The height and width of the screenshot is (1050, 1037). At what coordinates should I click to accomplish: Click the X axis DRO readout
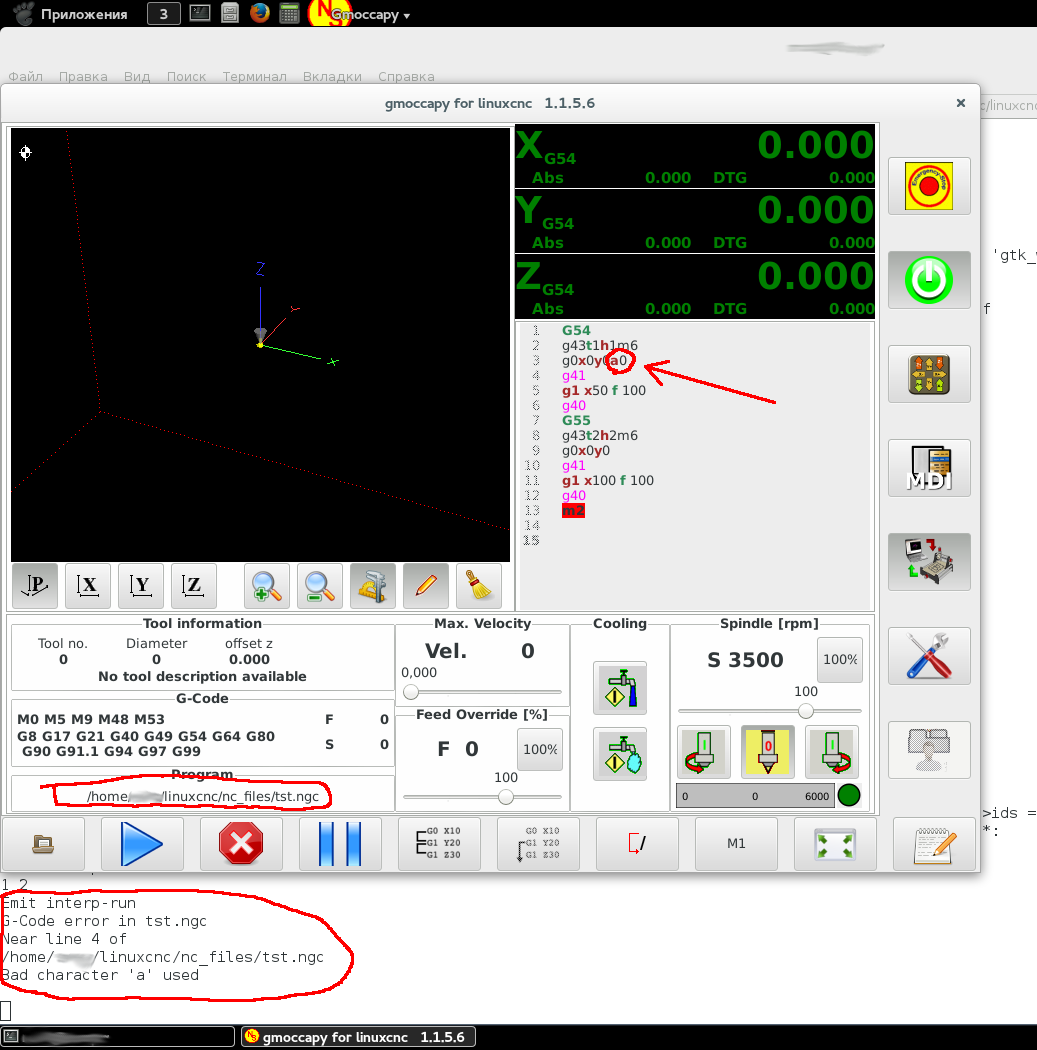point(695,156)
